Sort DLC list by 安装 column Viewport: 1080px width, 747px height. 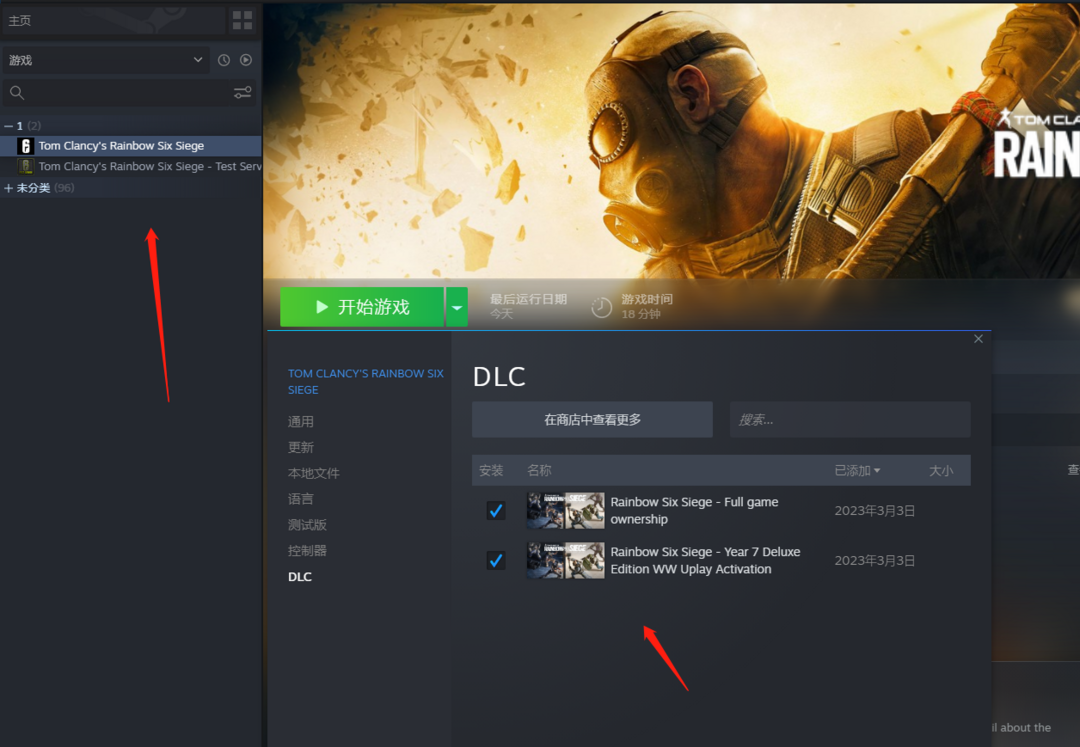[x=491, y=471]
